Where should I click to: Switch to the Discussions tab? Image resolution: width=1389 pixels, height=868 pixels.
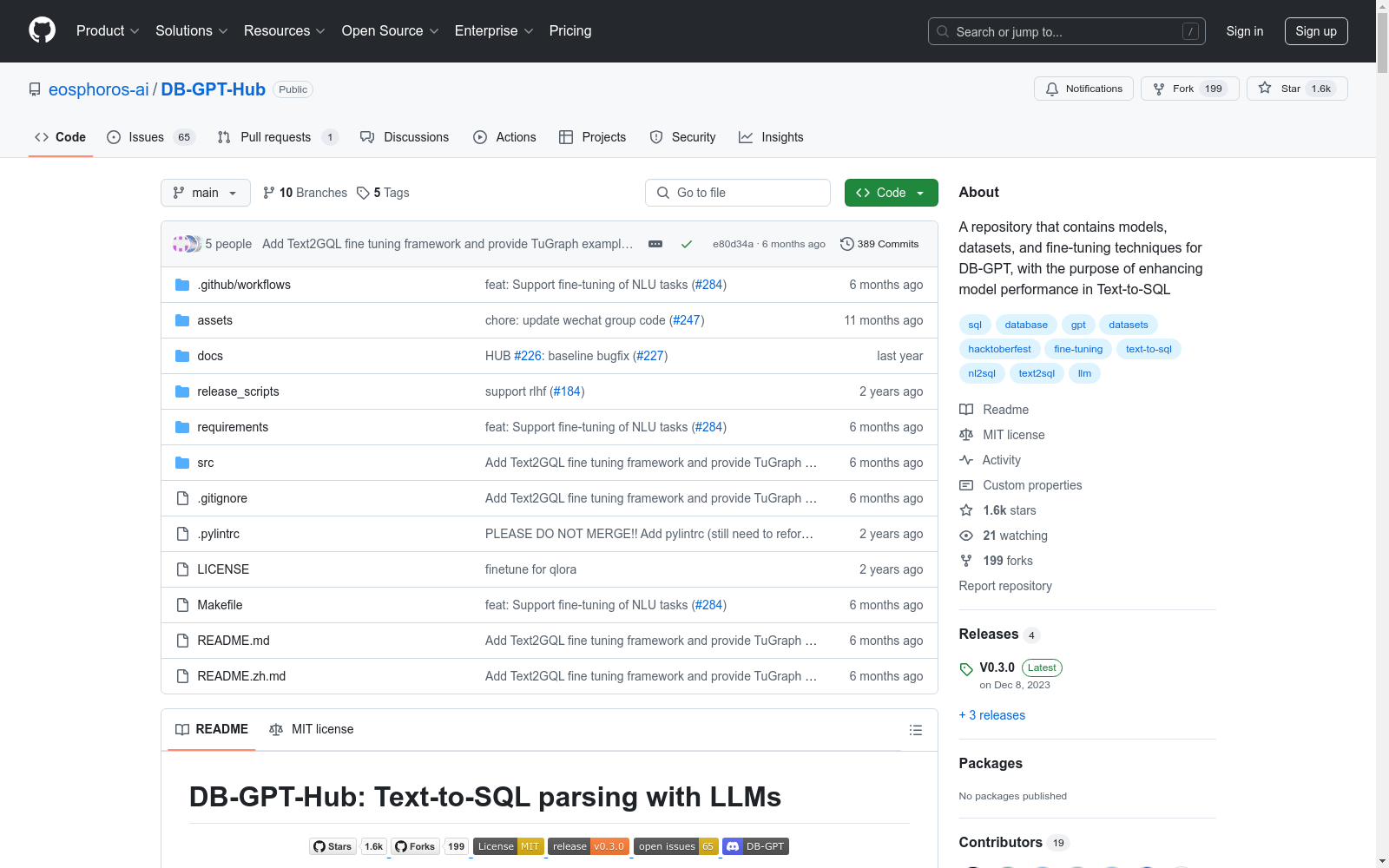click(x=405, y=137)
